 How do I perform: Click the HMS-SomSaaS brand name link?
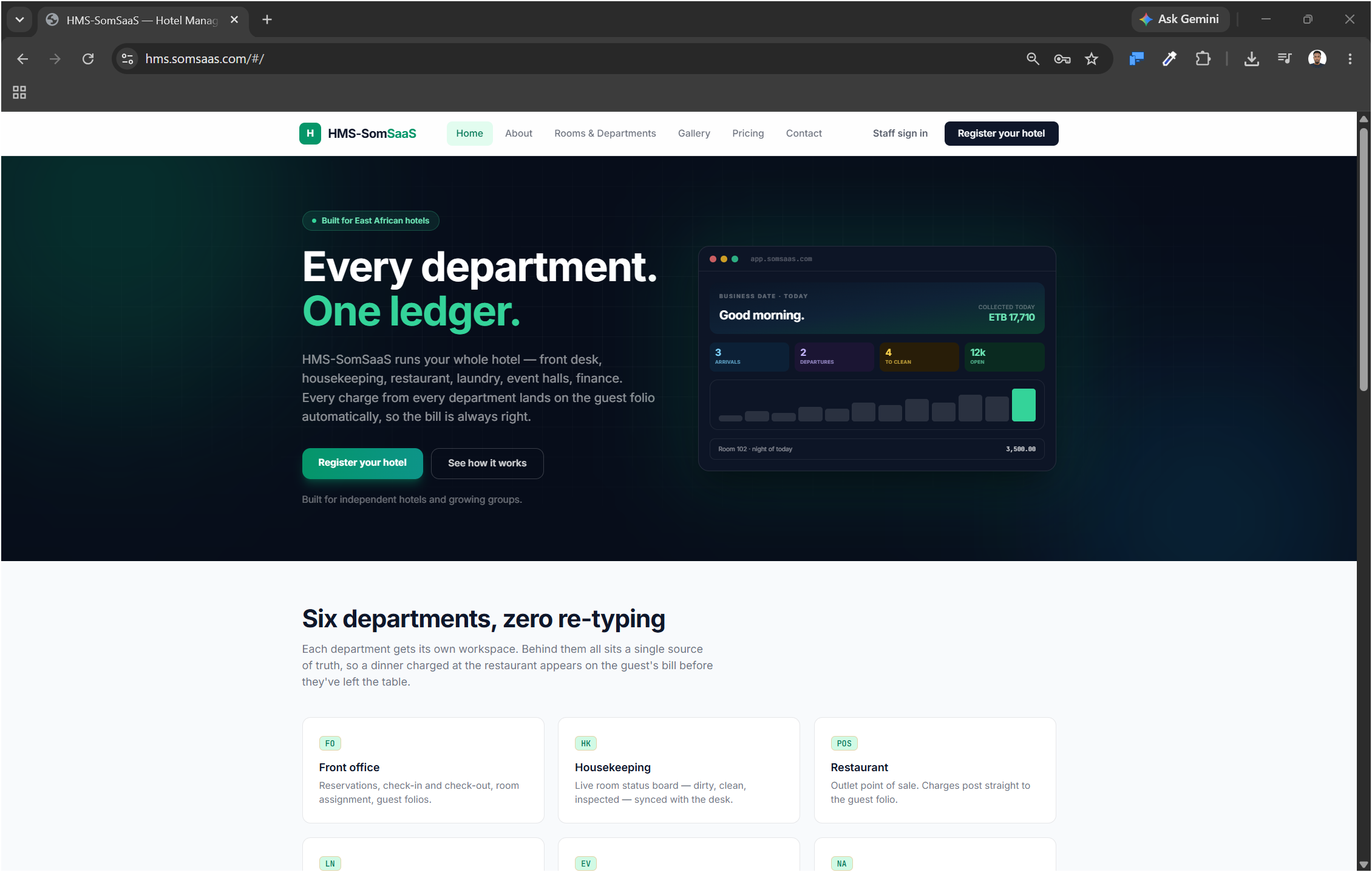point(372,134)
